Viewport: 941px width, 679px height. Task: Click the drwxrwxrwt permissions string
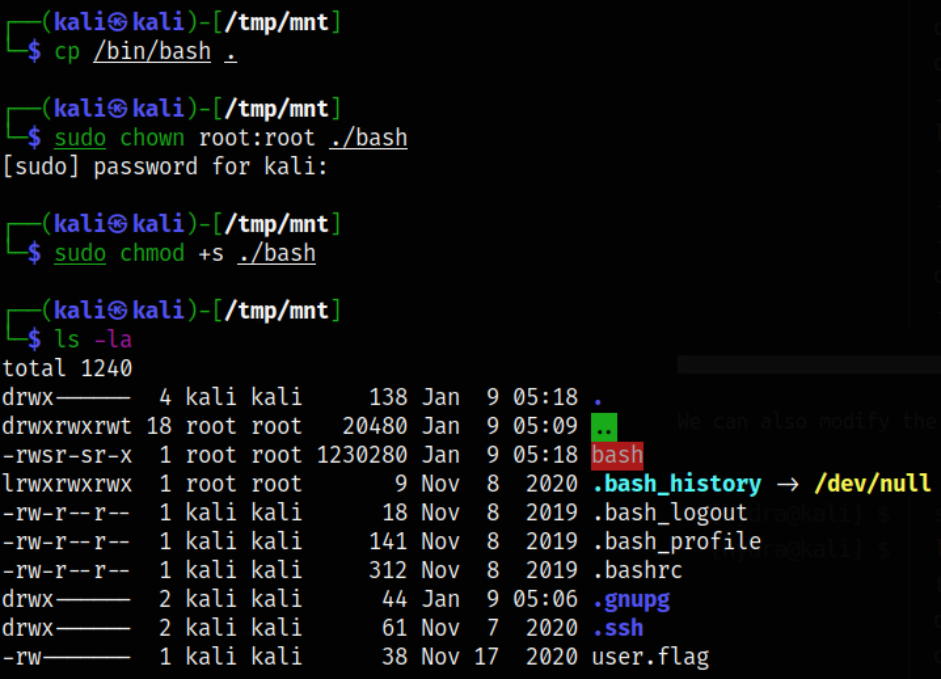click(67, 426)
